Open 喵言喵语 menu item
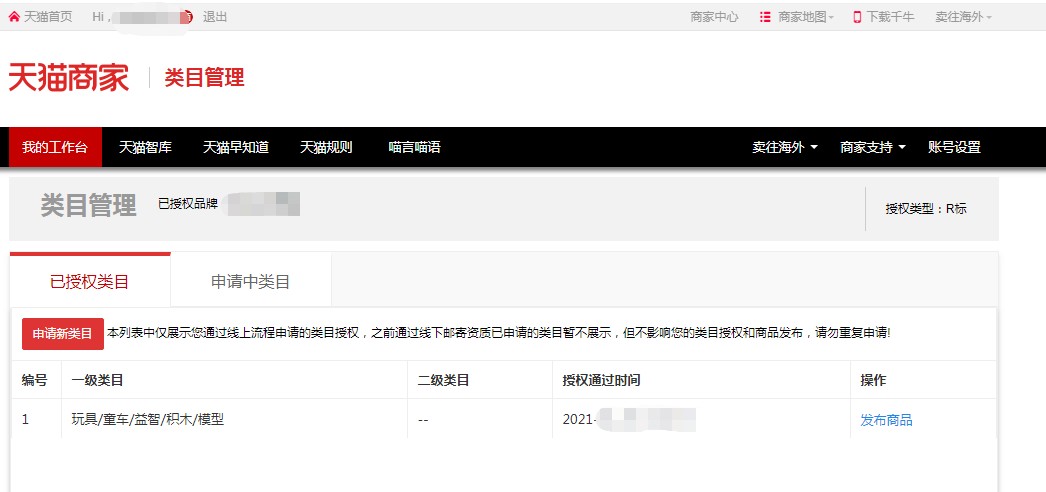The image size is (1046, 492). coord(415,147)
